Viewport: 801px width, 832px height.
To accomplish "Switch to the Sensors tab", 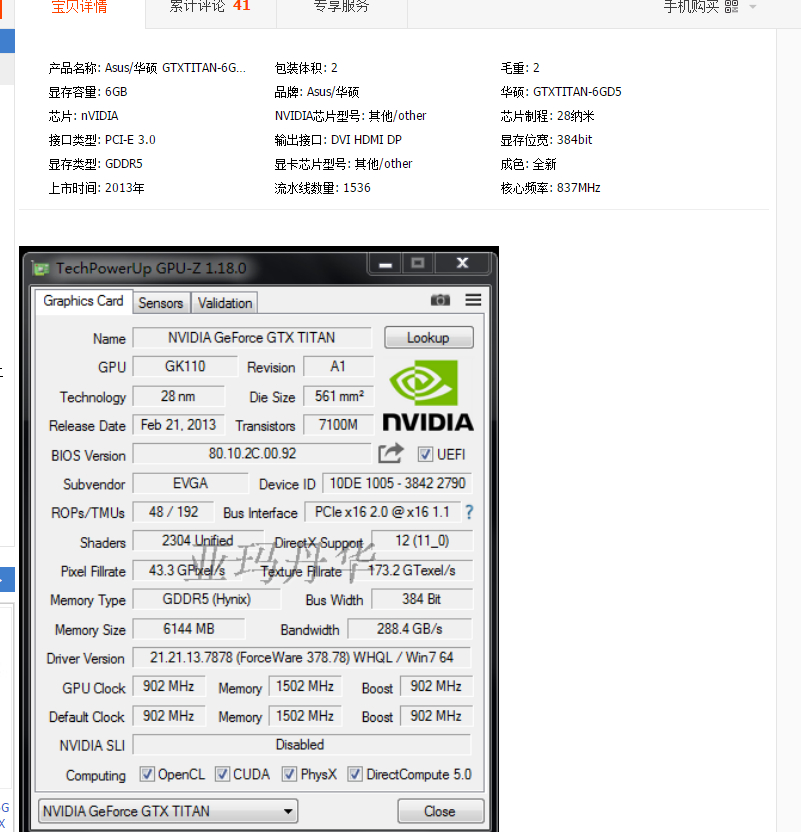I will click(161, 303).
